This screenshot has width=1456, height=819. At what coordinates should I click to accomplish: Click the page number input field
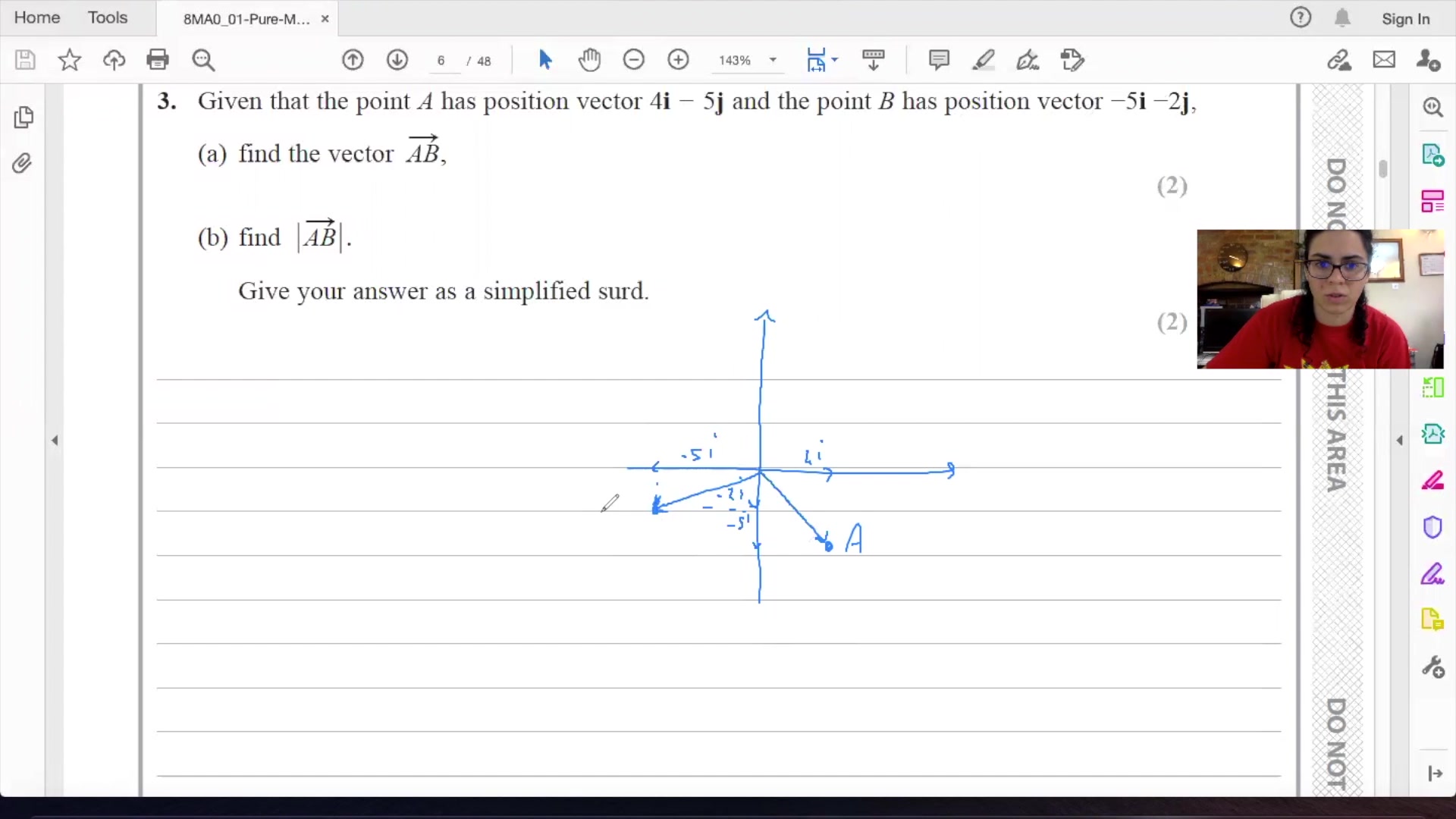tap(441, 61)
